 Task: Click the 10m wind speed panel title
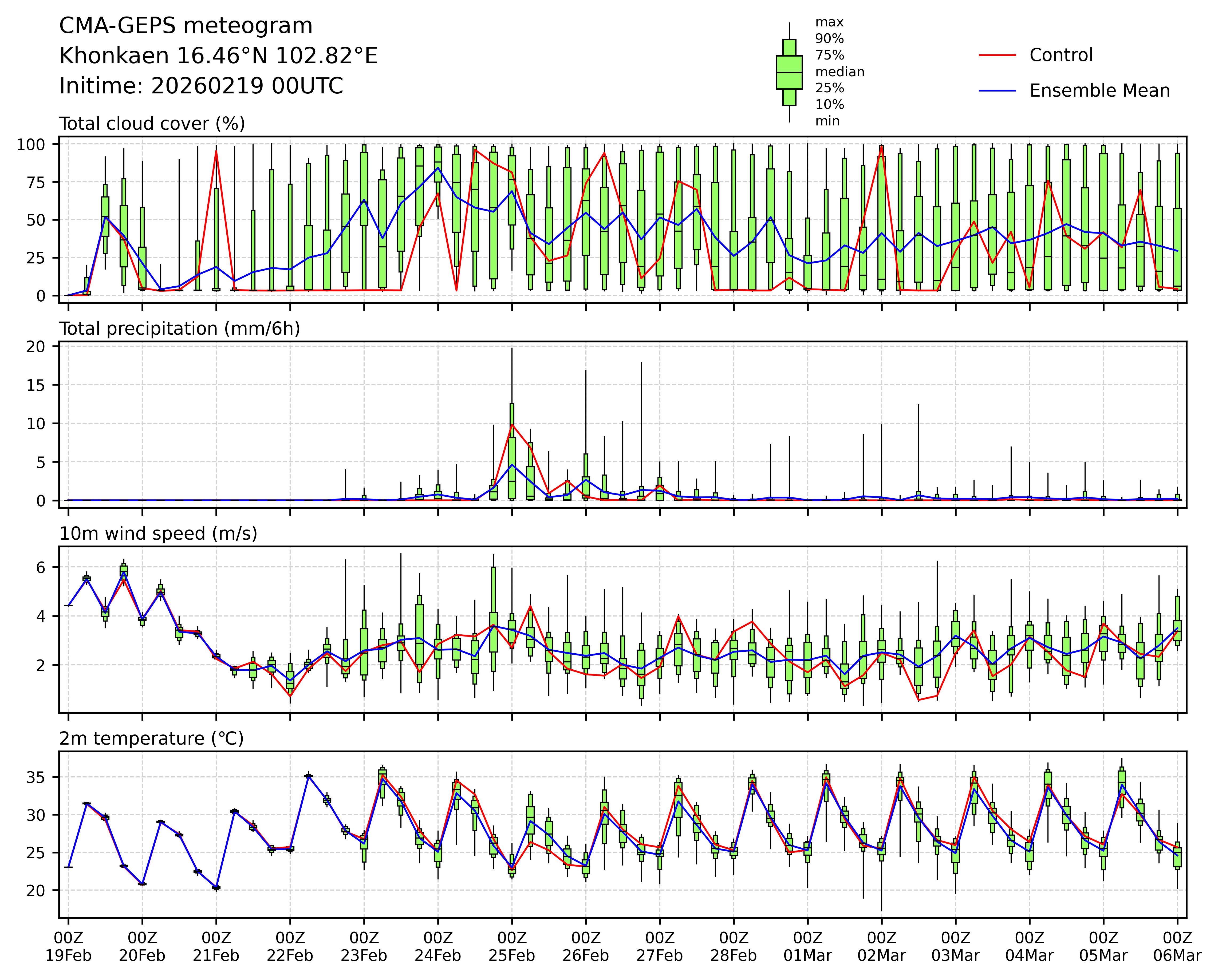click(158, 534)
